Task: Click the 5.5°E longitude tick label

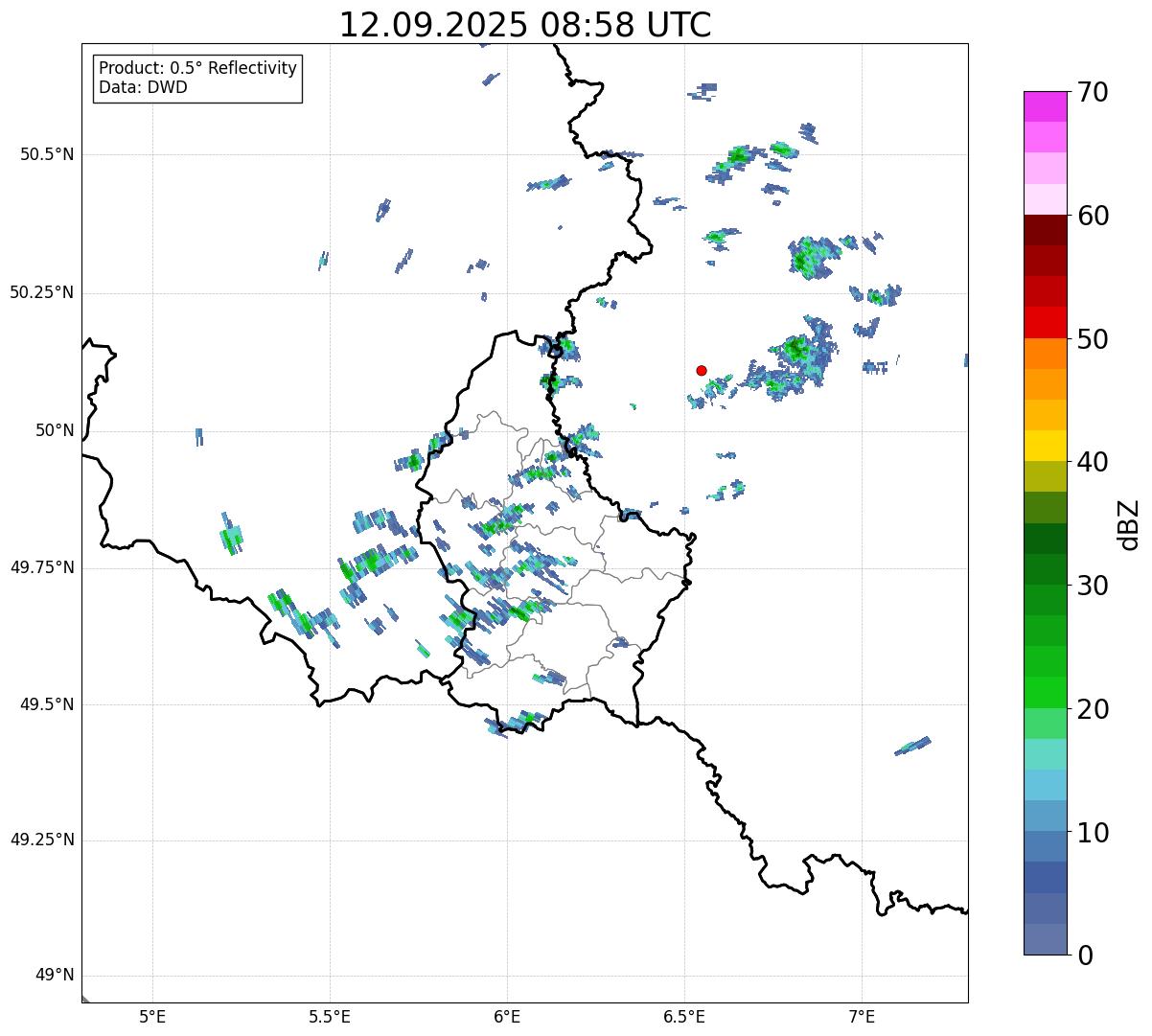Action: pos(330,1015)
